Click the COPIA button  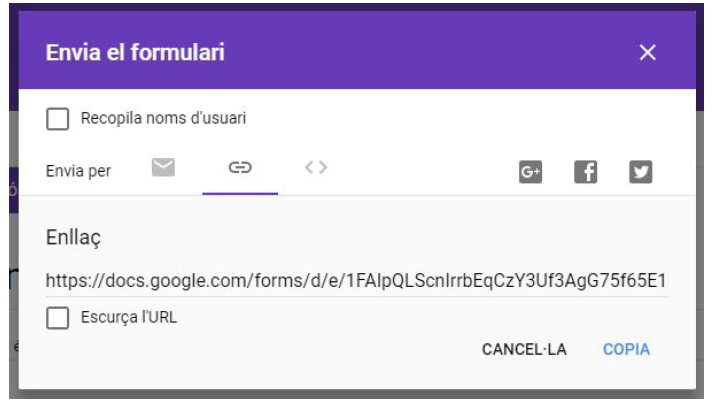click(x=626, y=349)
